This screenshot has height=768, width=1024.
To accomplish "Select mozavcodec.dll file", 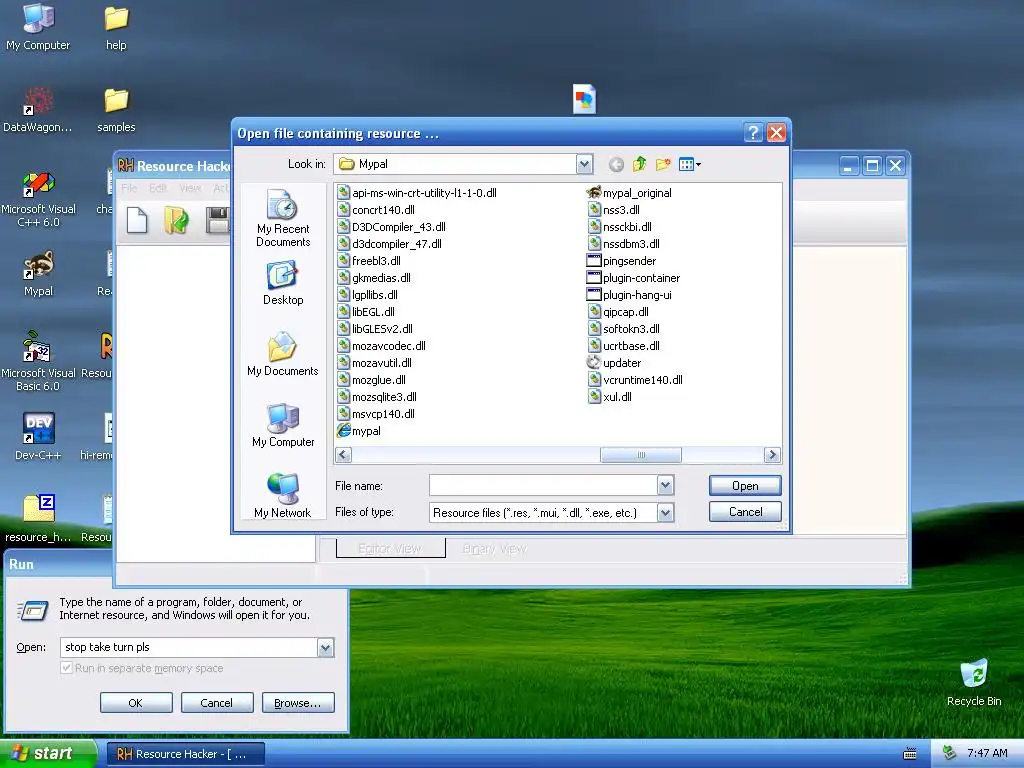I will click(x=381, y=345).
